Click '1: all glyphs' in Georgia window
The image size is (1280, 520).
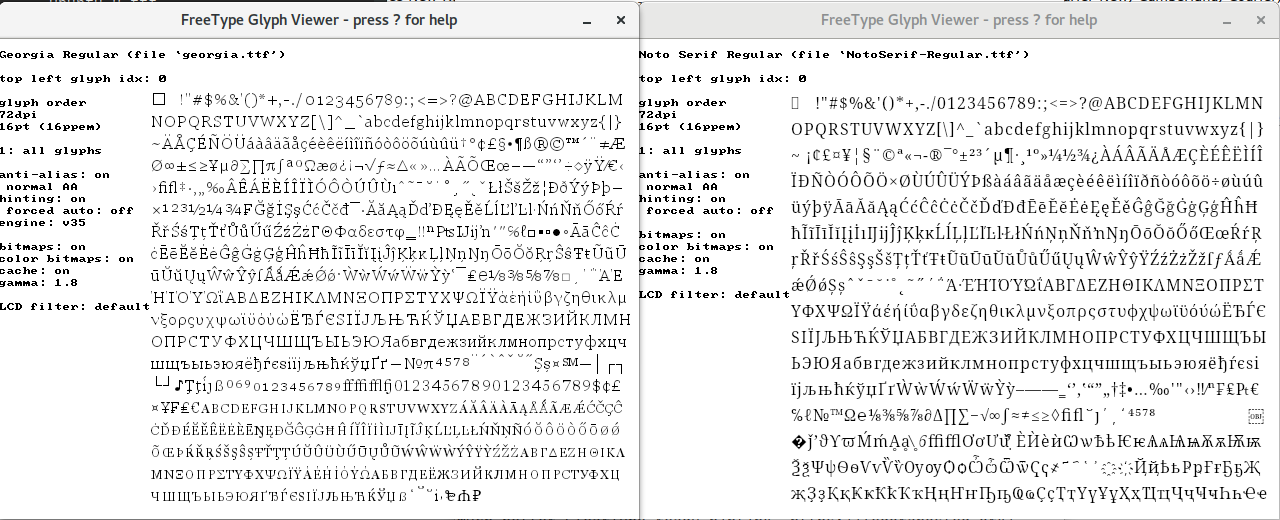coord(51,150)
